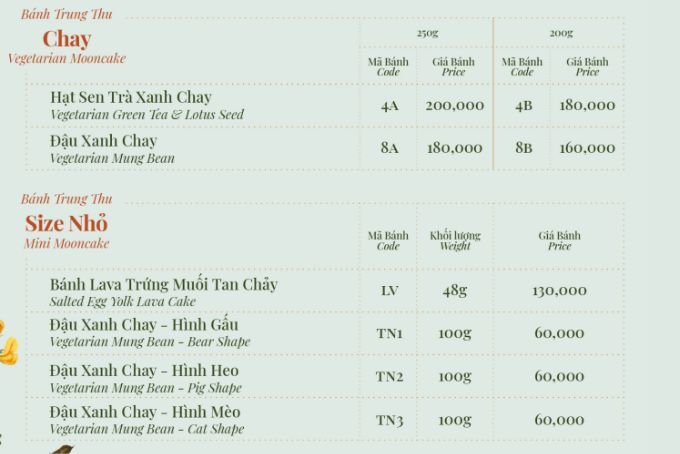The image size is (680, 454).
Task: Click the TN2 cake code
Action: click(390, 377)
